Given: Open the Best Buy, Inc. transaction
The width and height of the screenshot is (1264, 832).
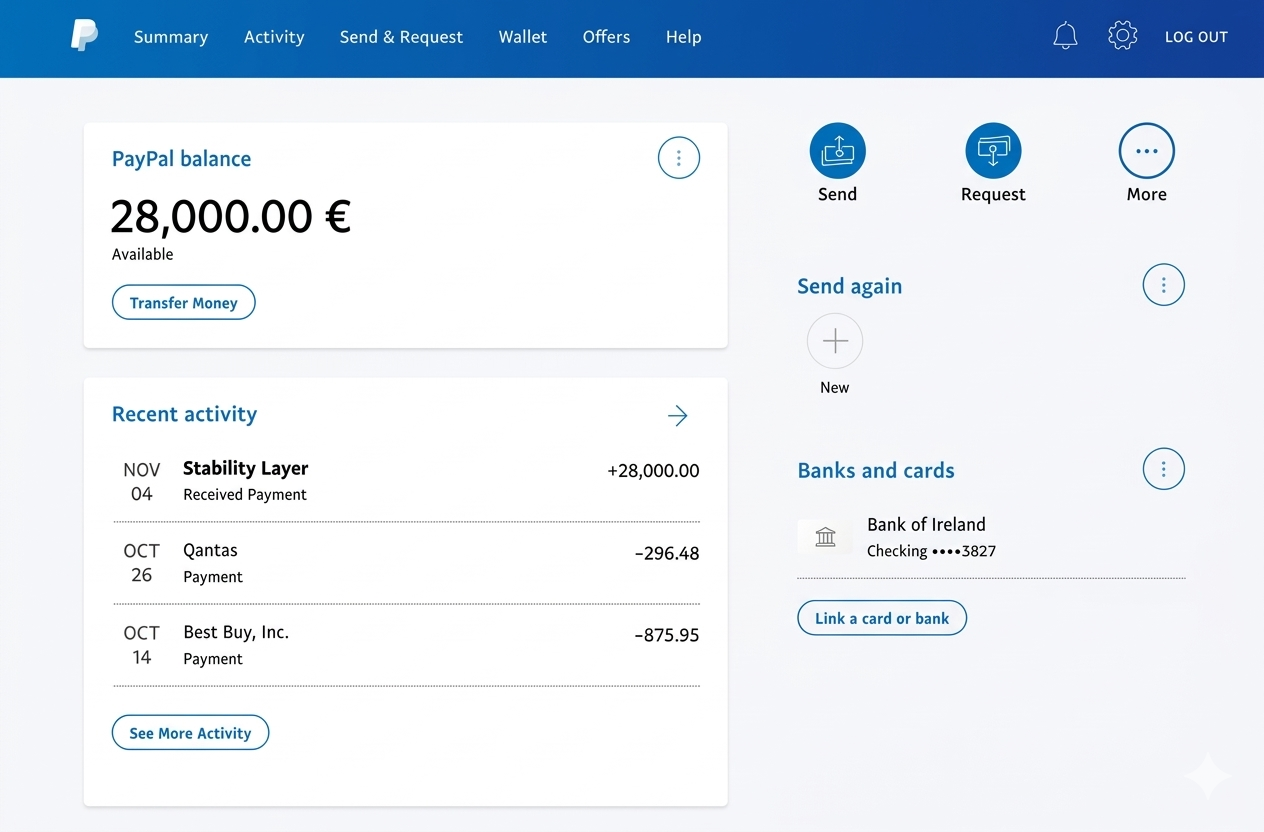Looking at the screenshot, I should [x=406, y=645].
